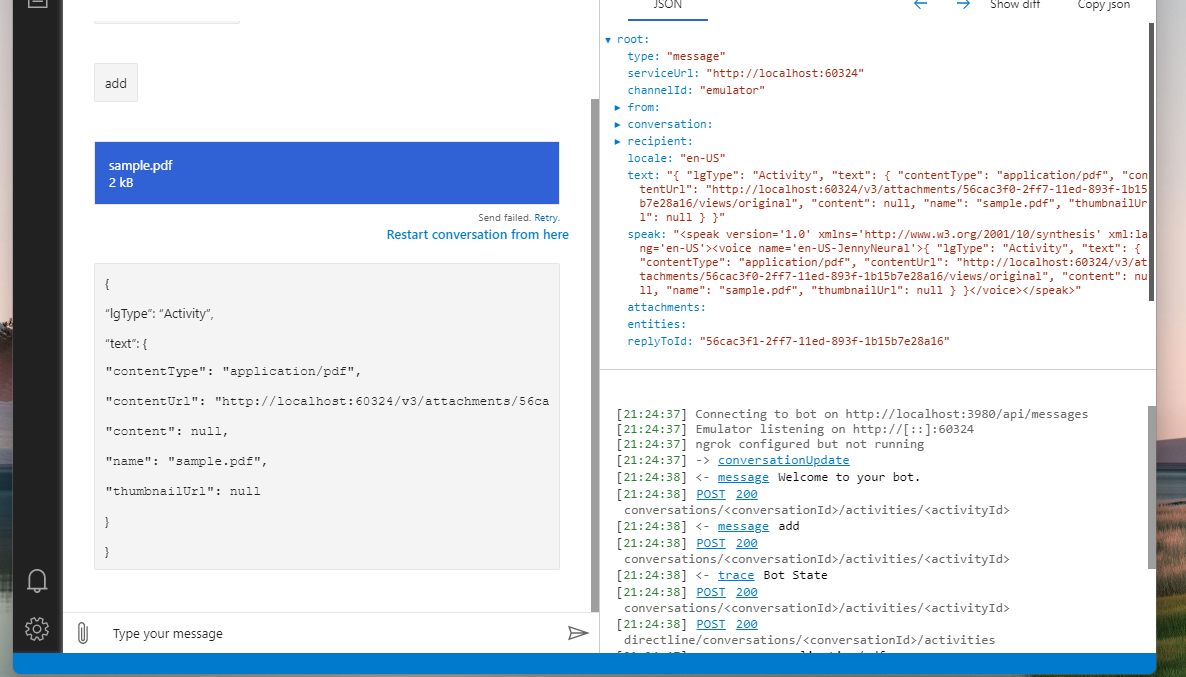Navigate back with the left arrow icon
Screen dimensions: 1186x677
click(920, 4)
